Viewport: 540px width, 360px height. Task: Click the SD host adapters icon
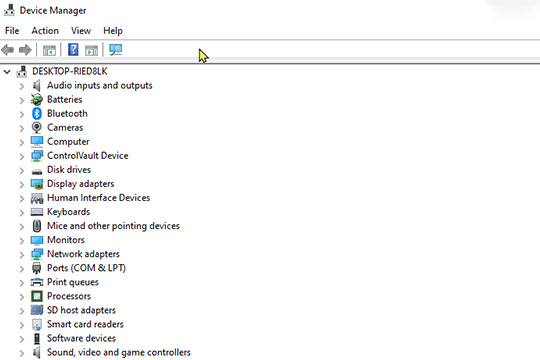coord(37,310)
